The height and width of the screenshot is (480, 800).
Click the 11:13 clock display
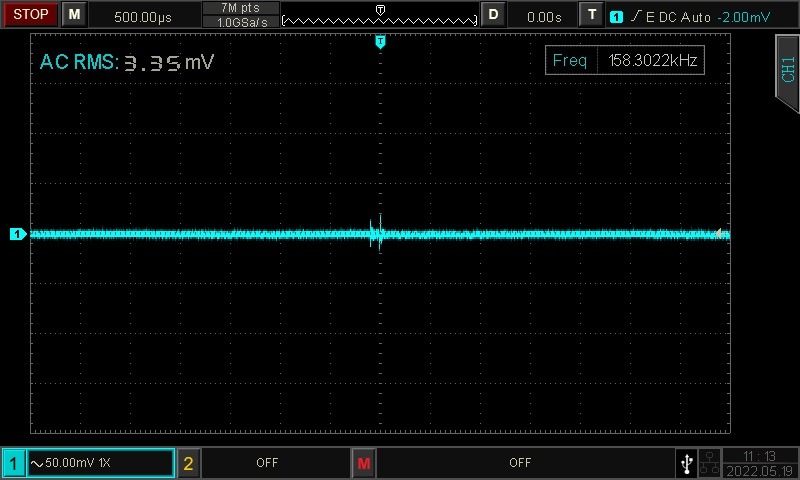(x=759, y=456)
